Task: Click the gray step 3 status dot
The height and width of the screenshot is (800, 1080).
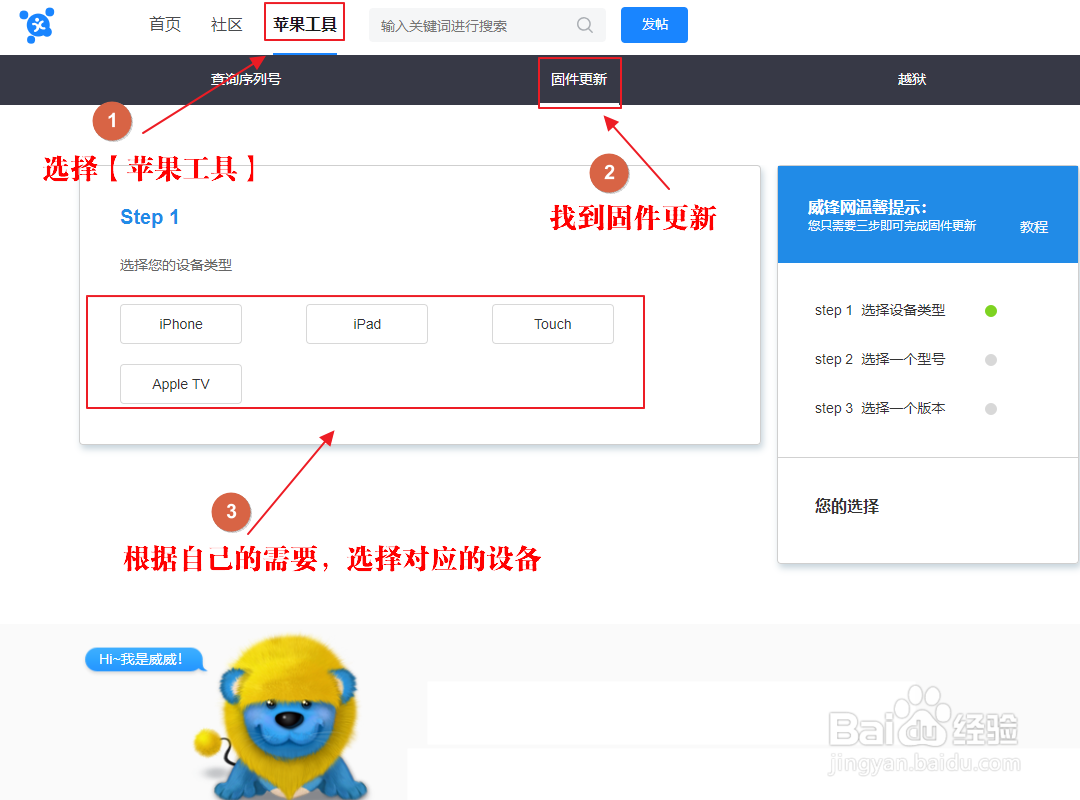Action: 991,409
